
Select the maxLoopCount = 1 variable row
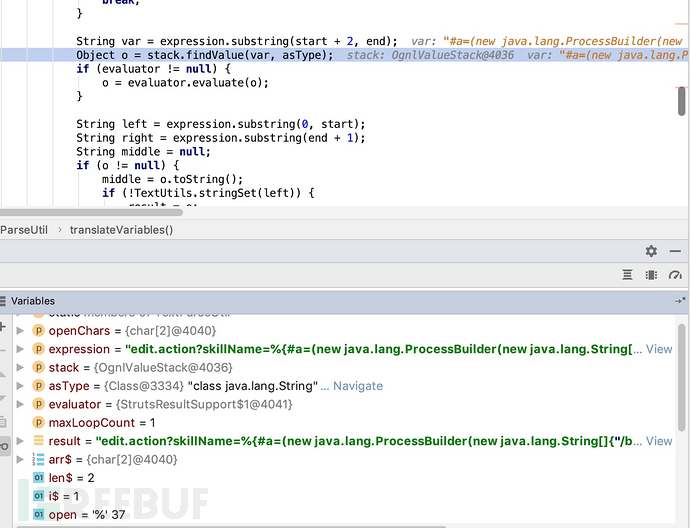click(345, 422)
